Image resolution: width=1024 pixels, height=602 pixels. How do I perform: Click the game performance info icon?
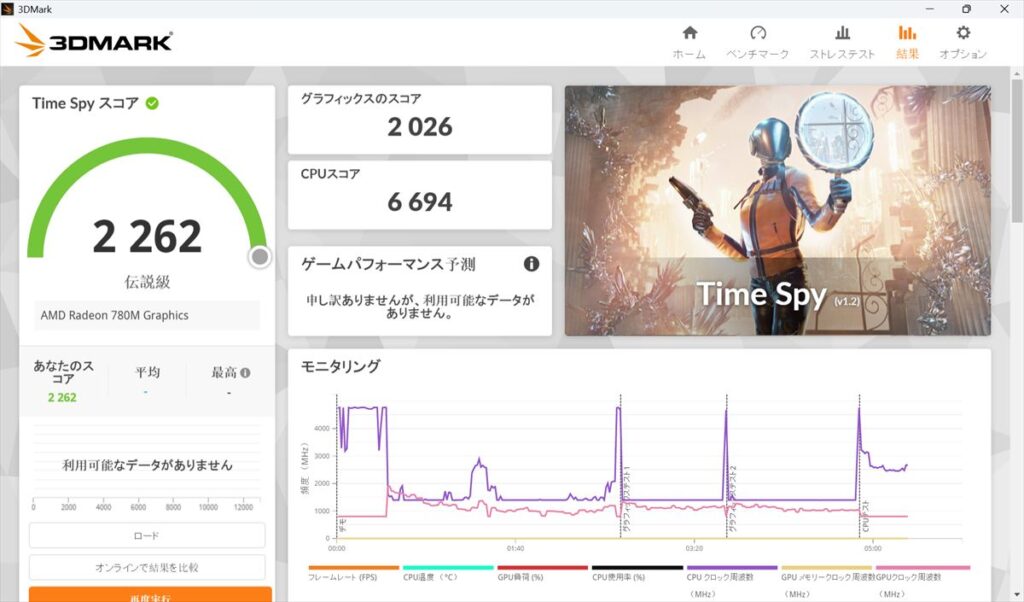tap(531, 264)
